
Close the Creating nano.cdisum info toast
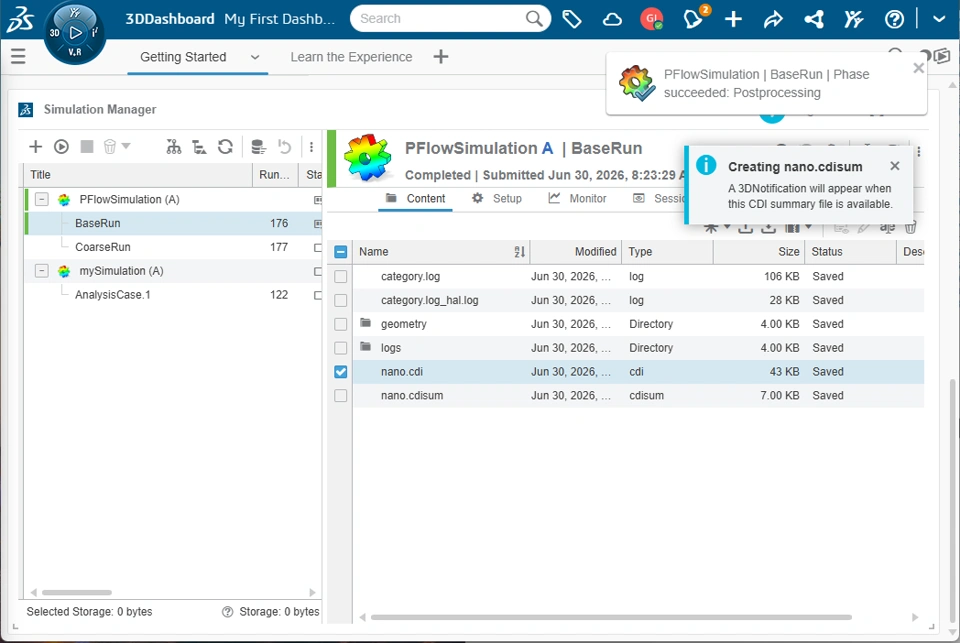[x=894, y=166]
